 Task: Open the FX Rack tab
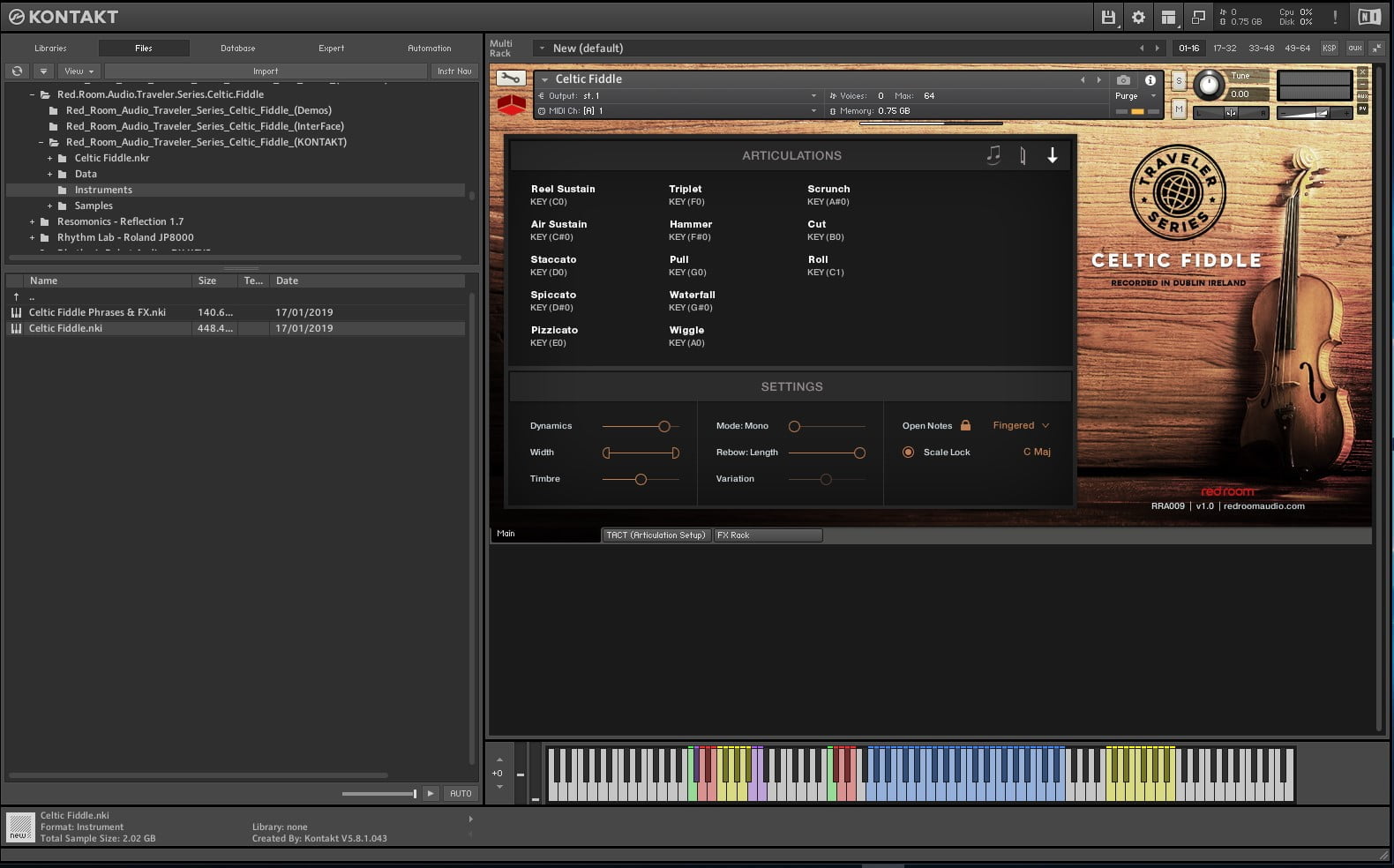pyautogui.click(x=768, y=535)
